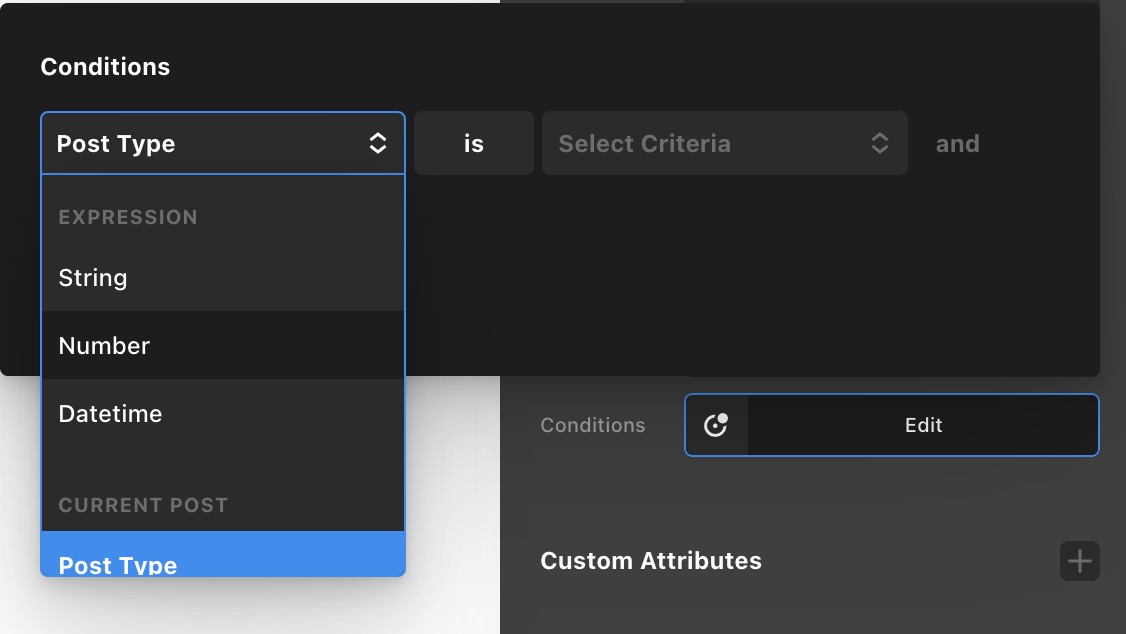Pick Datetime from the expression options
Image resolution: width=1126 pixels, height=634 pixels.
[x=223, y=414]
